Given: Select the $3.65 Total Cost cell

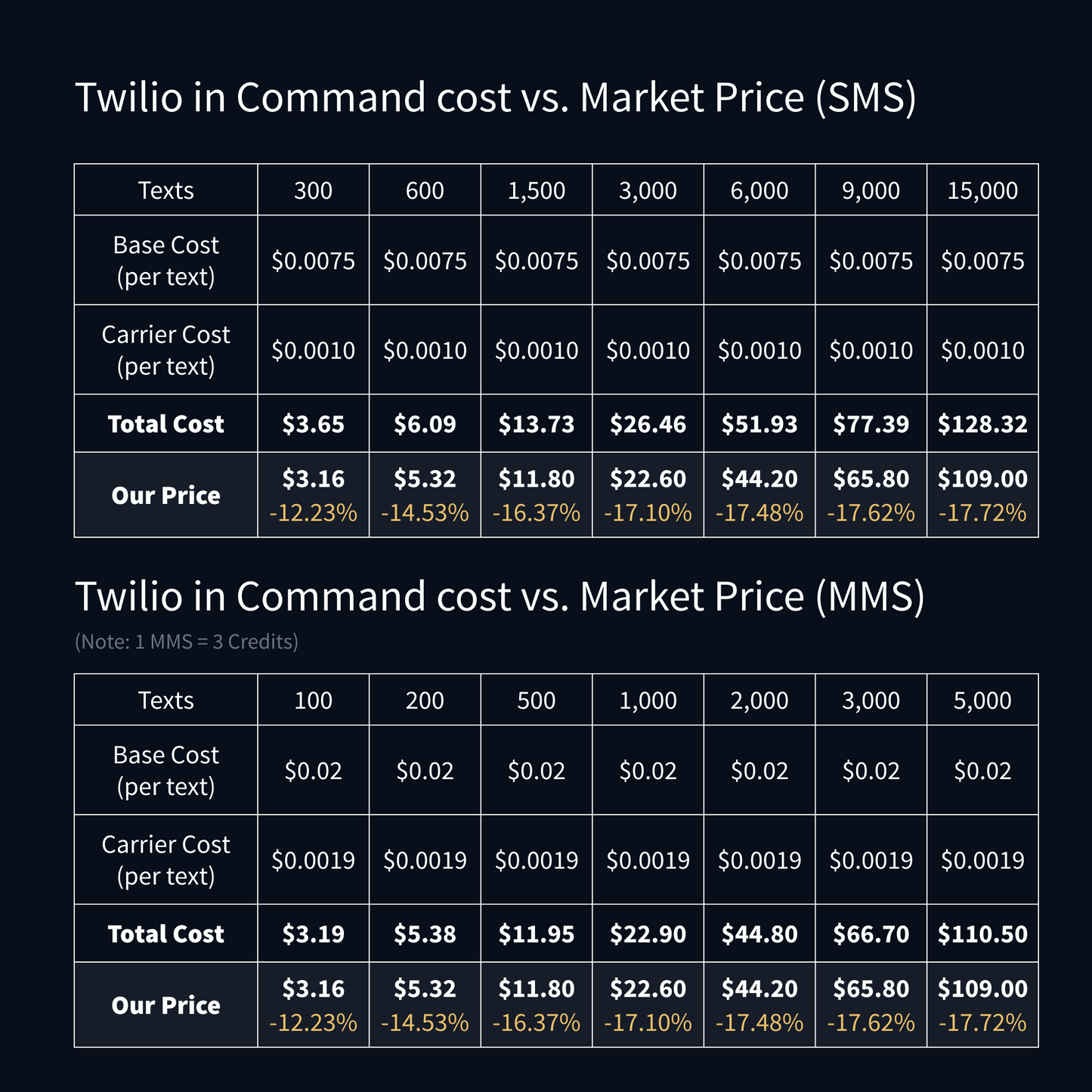Looking at the screenshot, I should click(313, 424).
